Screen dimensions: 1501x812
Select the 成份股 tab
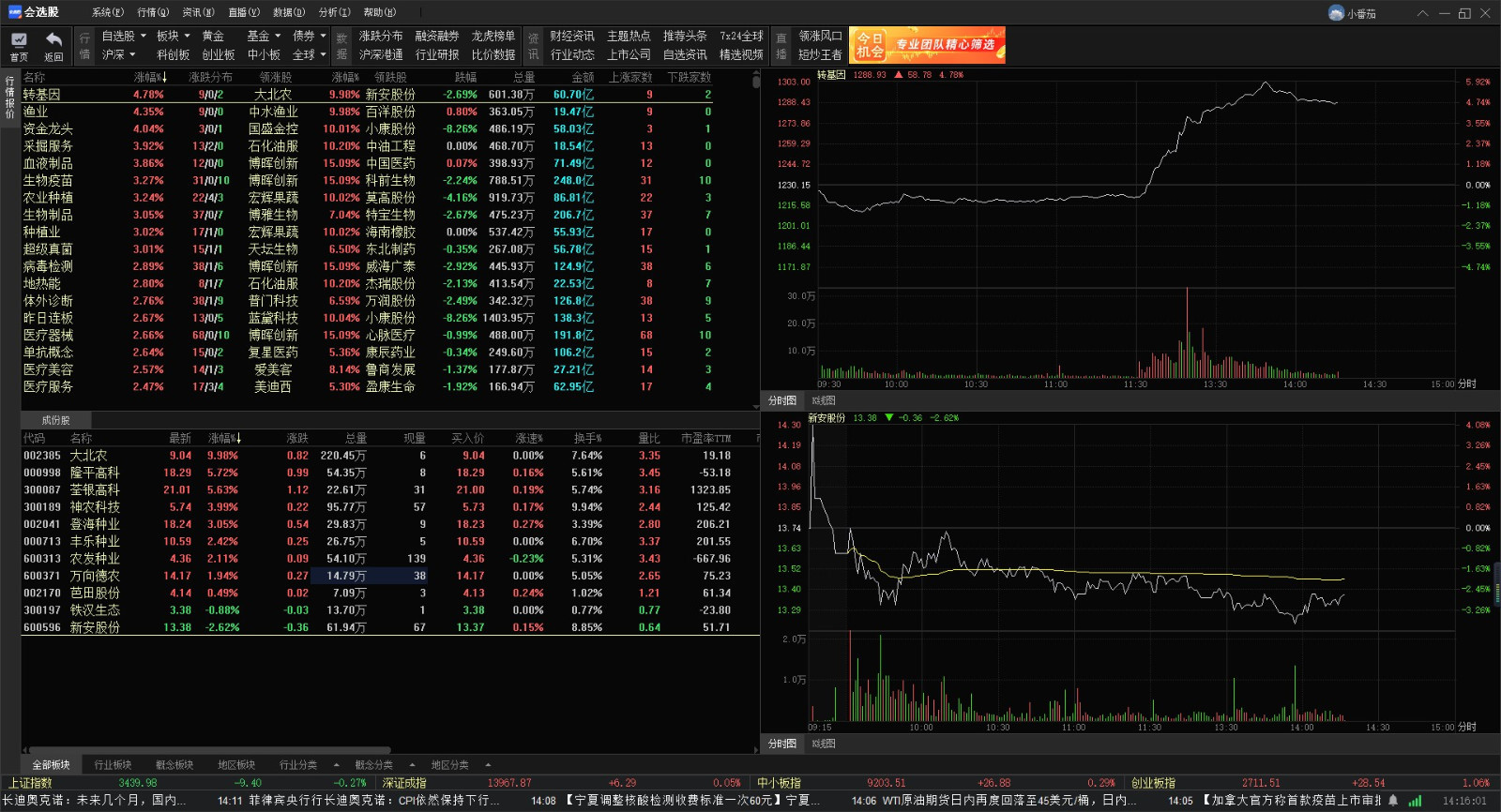click(55, 420)
